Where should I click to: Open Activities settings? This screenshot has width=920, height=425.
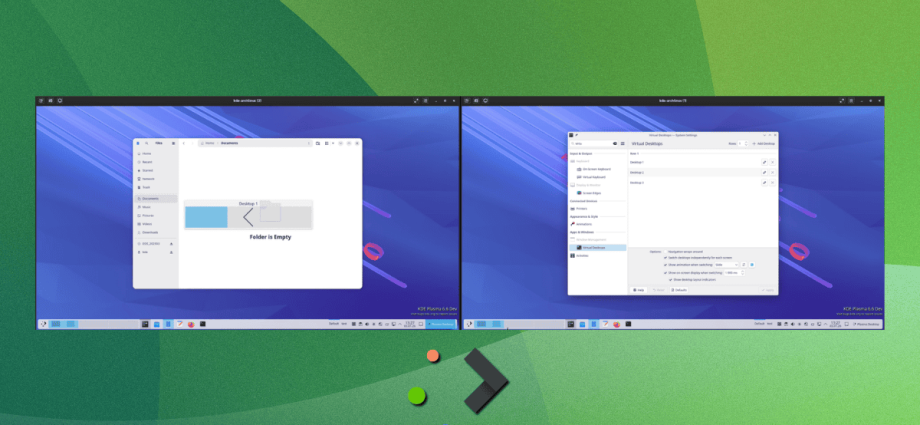coord(597,255)
